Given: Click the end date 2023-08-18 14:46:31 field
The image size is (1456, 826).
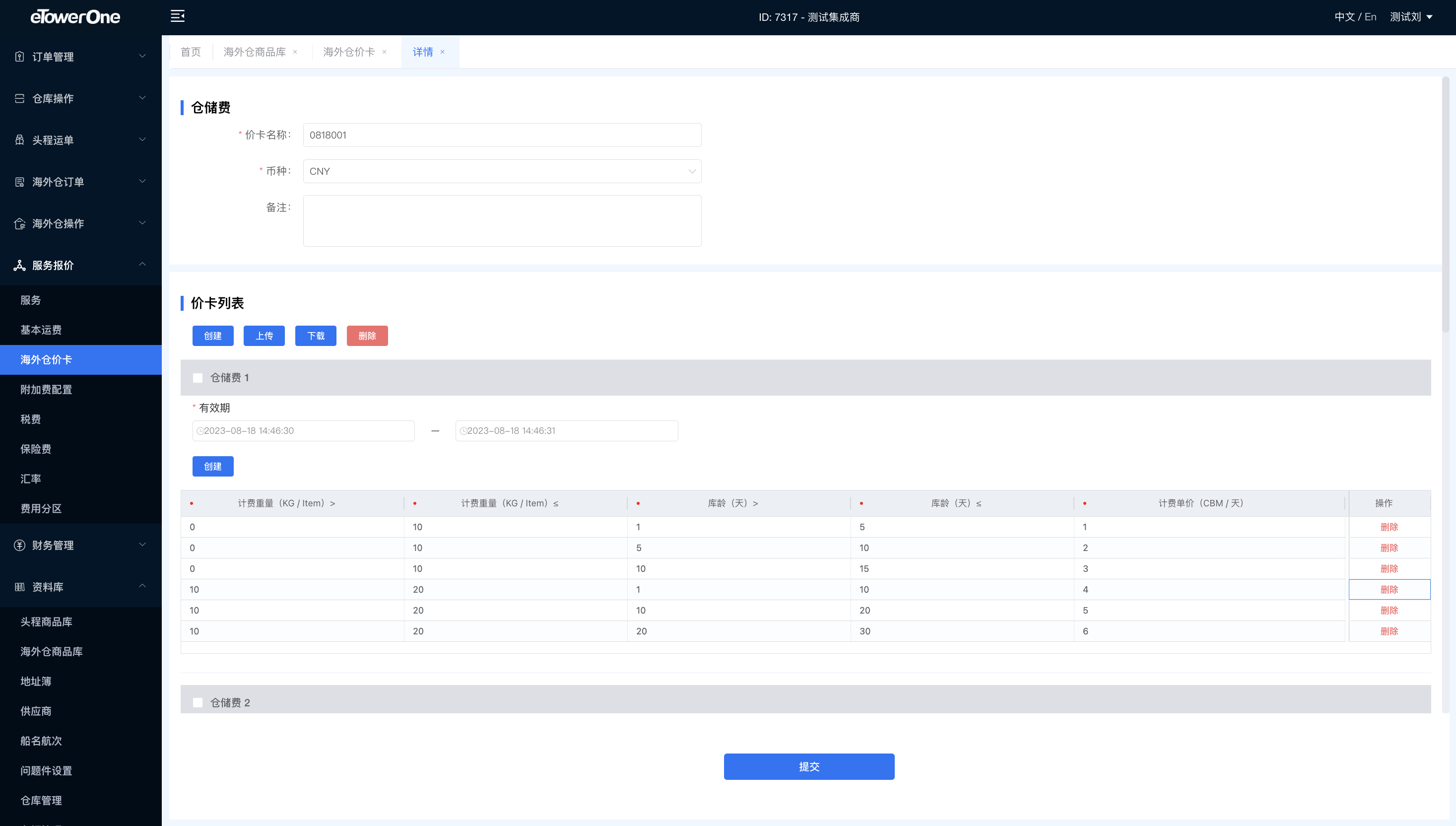Looking at the screenshot, I should click(x=566, y=430).
